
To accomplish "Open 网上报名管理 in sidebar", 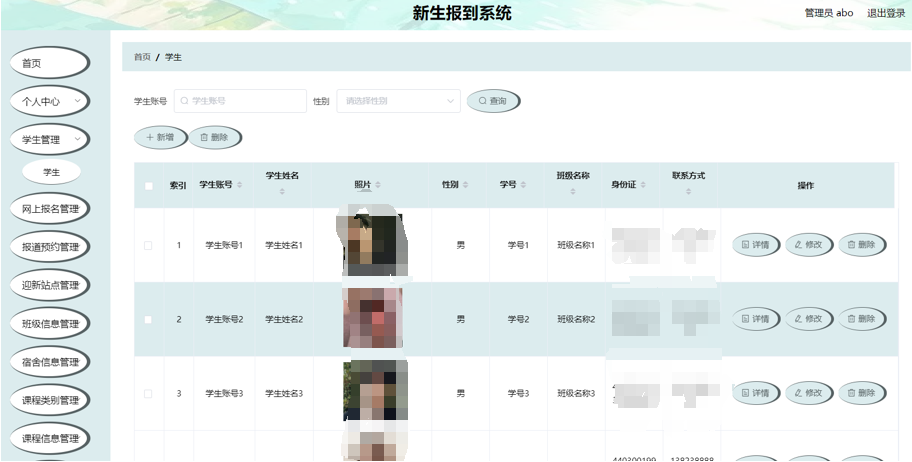I will [49, 209].
